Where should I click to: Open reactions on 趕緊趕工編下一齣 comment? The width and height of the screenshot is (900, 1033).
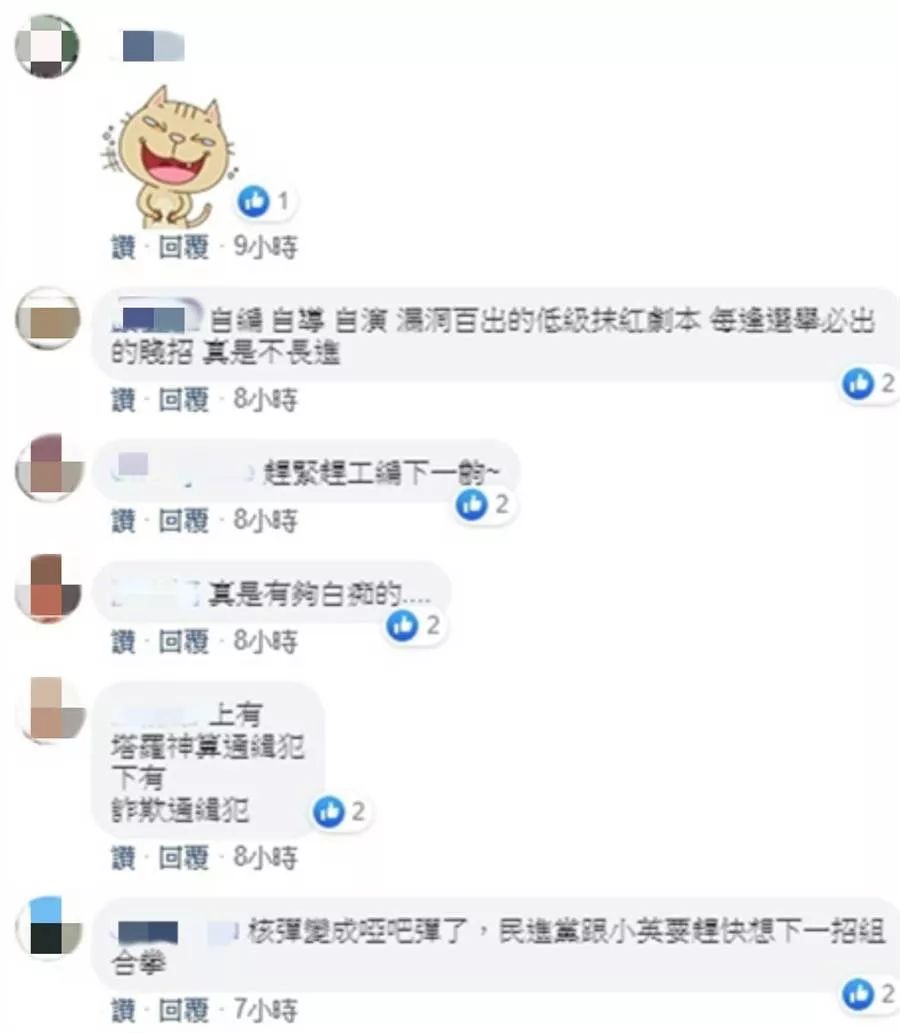[484, 505]
